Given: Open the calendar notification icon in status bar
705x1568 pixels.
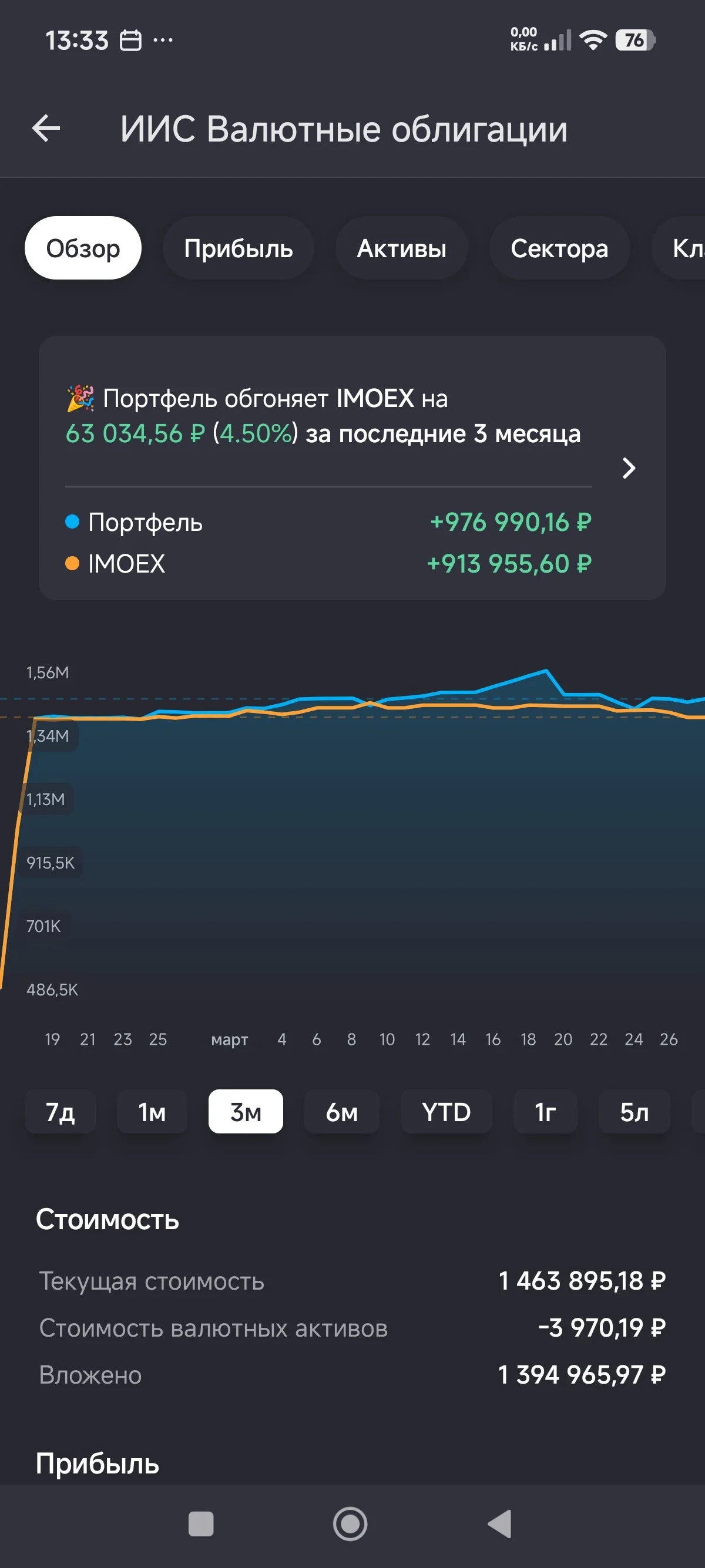Looking at the screenshot, I should tap(130, 40).
